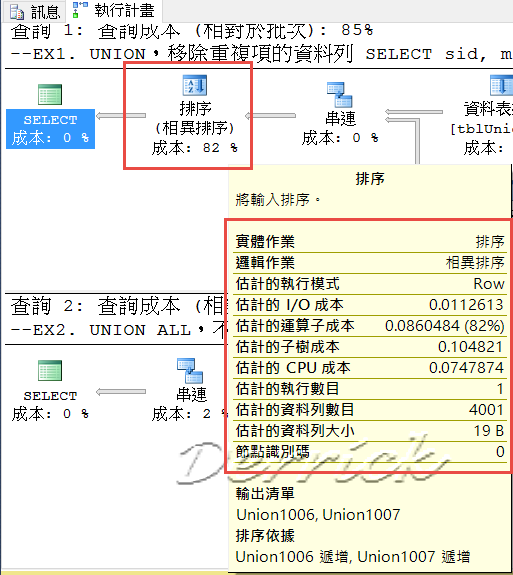513x575 pixels.
Task: Click the Union1006 遞增, Union1007 遞增 text
Action: pos(352,557)
